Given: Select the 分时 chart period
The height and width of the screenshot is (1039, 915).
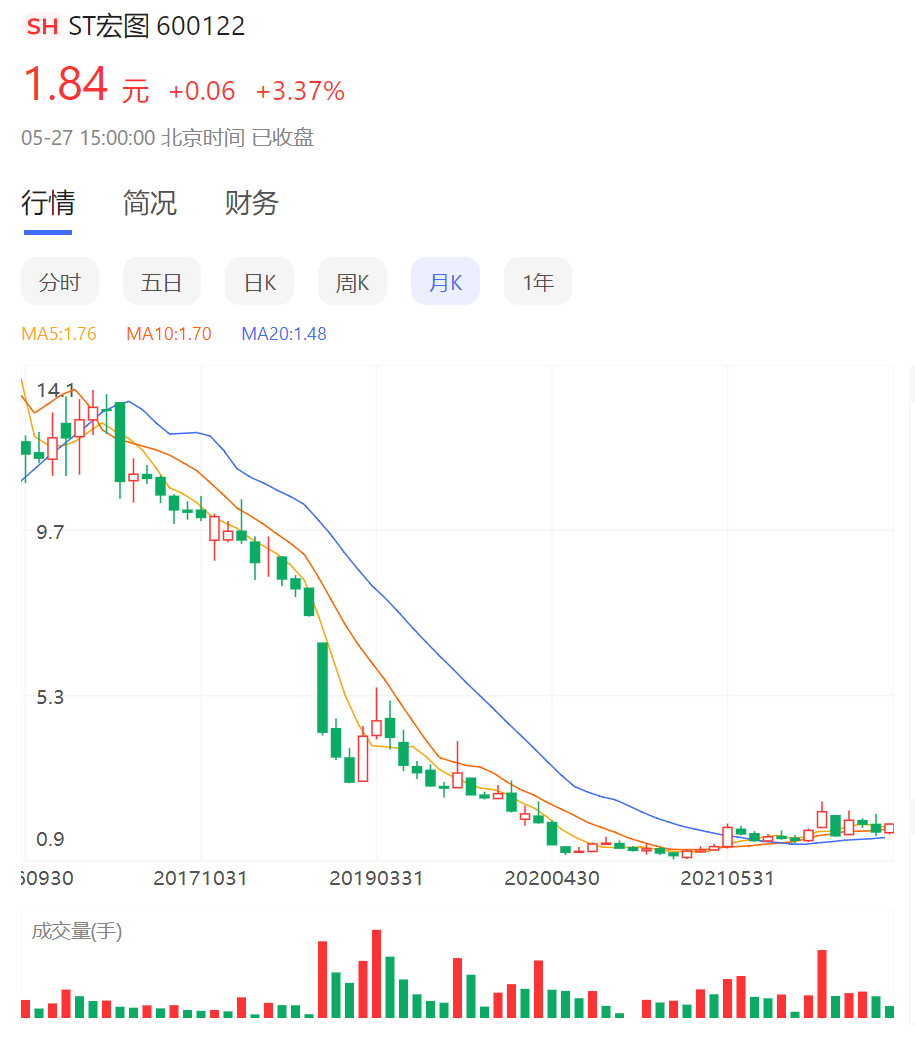Looking at the screenshot, I should coord(60,282).
